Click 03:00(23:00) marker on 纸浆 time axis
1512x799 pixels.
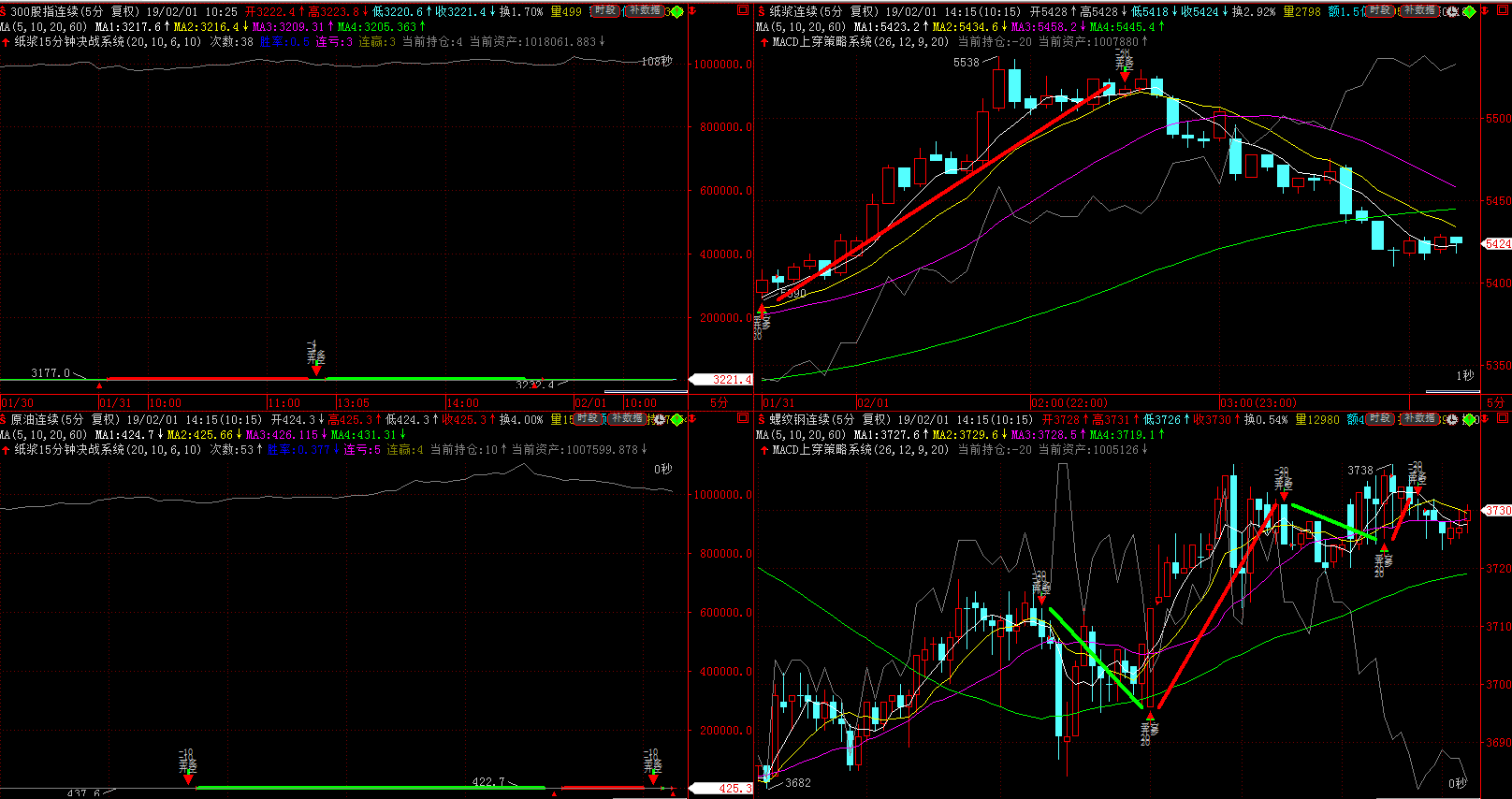click(x=1258, y=403)
